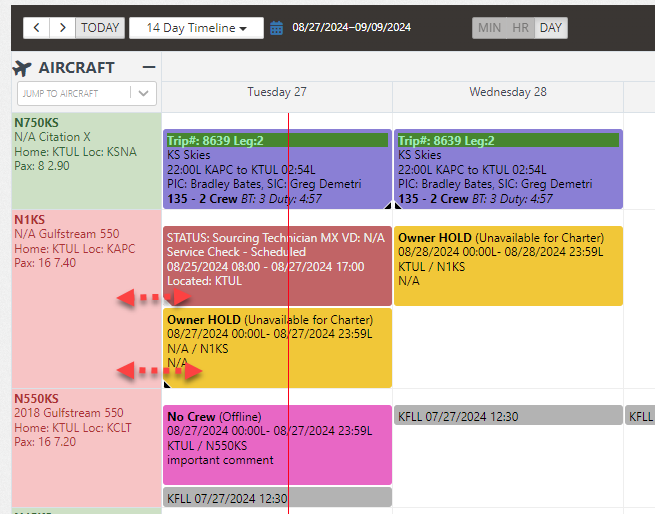This screenshot has width=655, height=514.
Task: Switch timeline scale to HR
Action: point(520,28)
